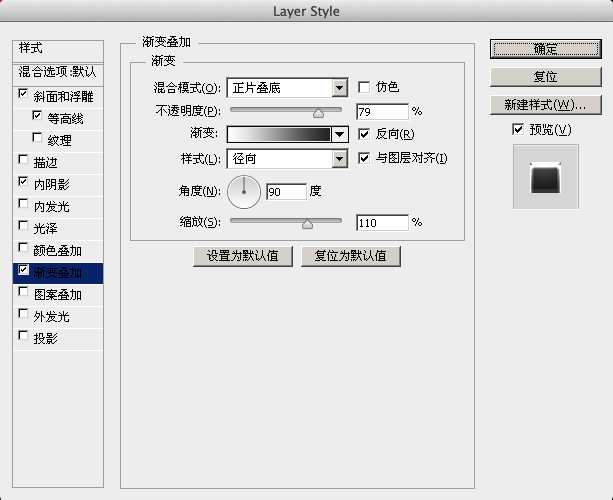This screenshot has height=500, width=613.
Task: Toggle the 内阴影 checkbox
Action: (x=23, y=181)
